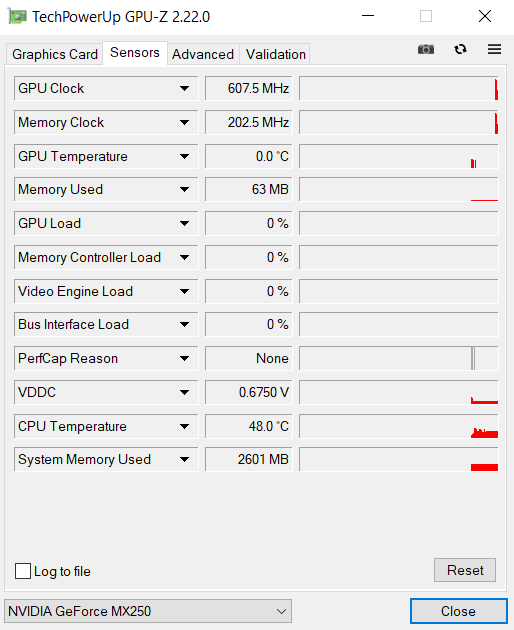Expand the VDDC sensor dropdown

click(x=184, y=392)
